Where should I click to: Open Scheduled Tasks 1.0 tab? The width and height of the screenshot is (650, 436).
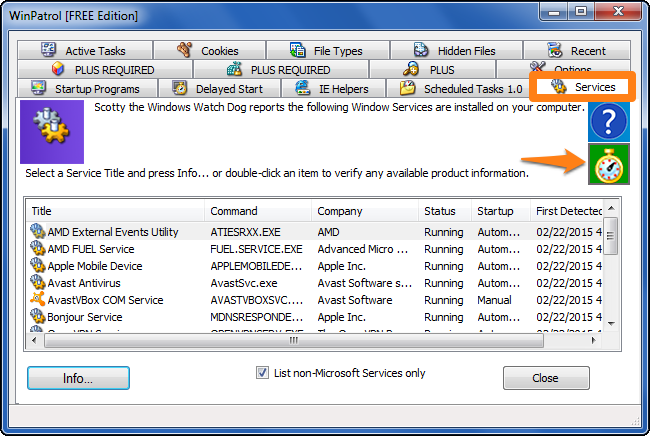click(460, 88)
